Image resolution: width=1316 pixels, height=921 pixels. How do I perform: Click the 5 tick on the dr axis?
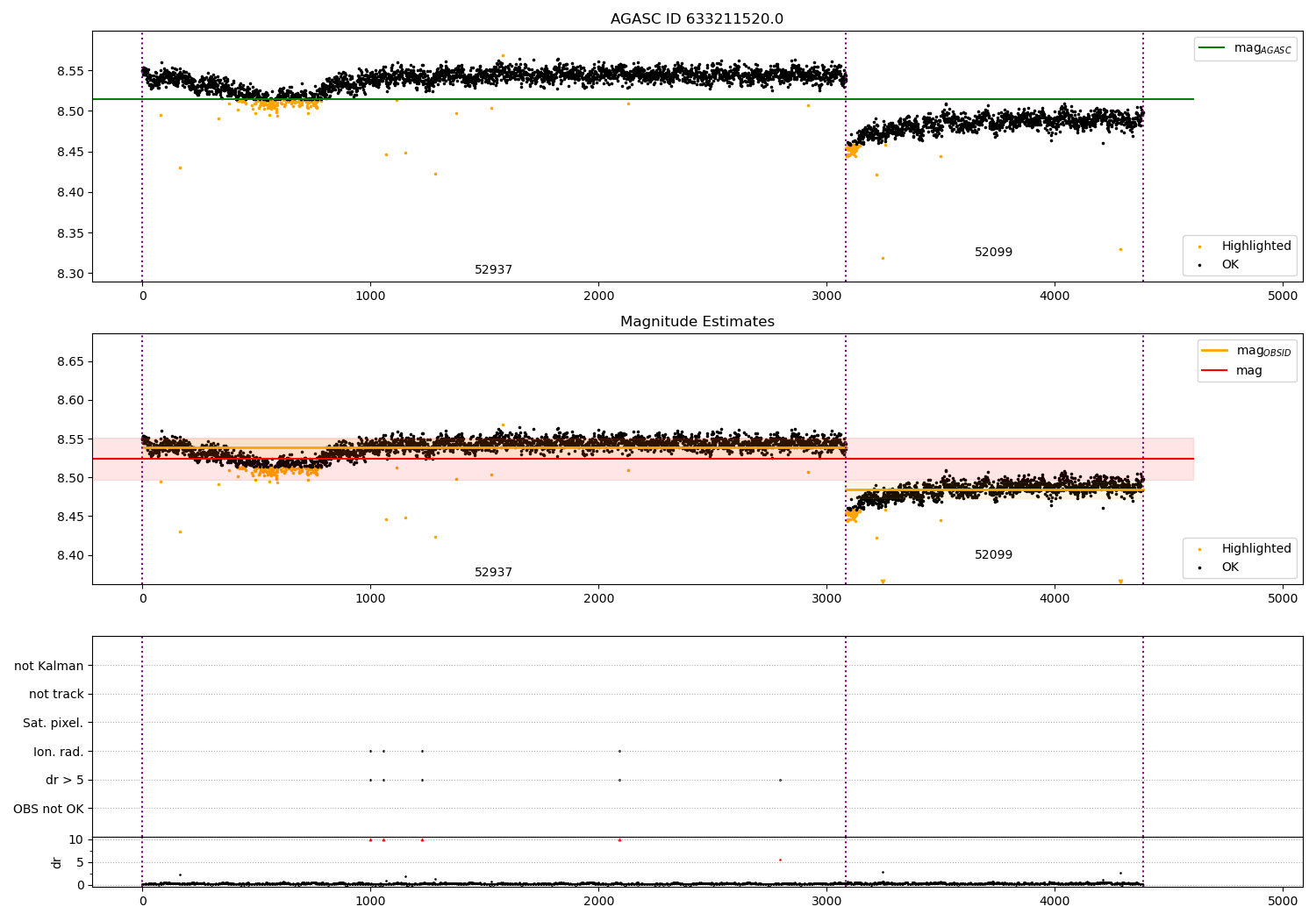[x=80, y=862]
